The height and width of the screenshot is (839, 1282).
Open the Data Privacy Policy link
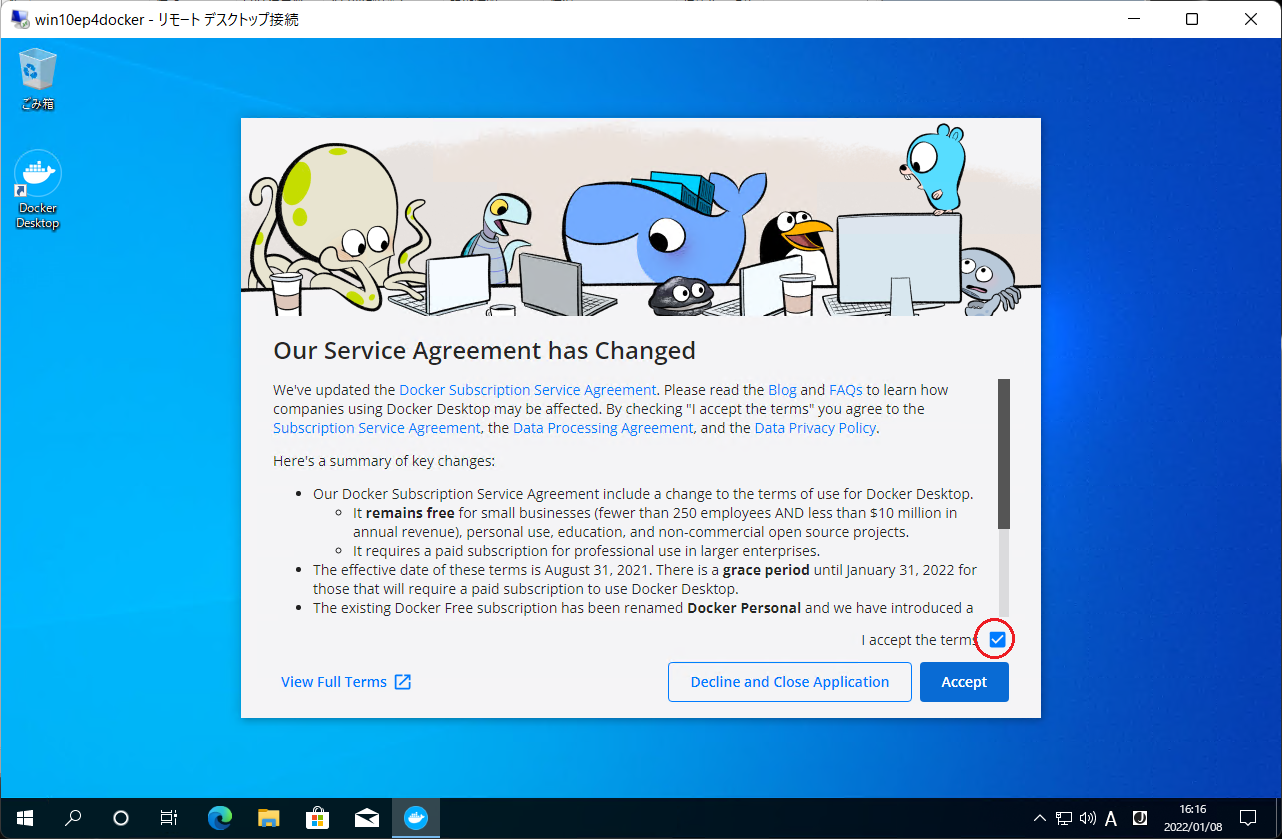(815, 428)
